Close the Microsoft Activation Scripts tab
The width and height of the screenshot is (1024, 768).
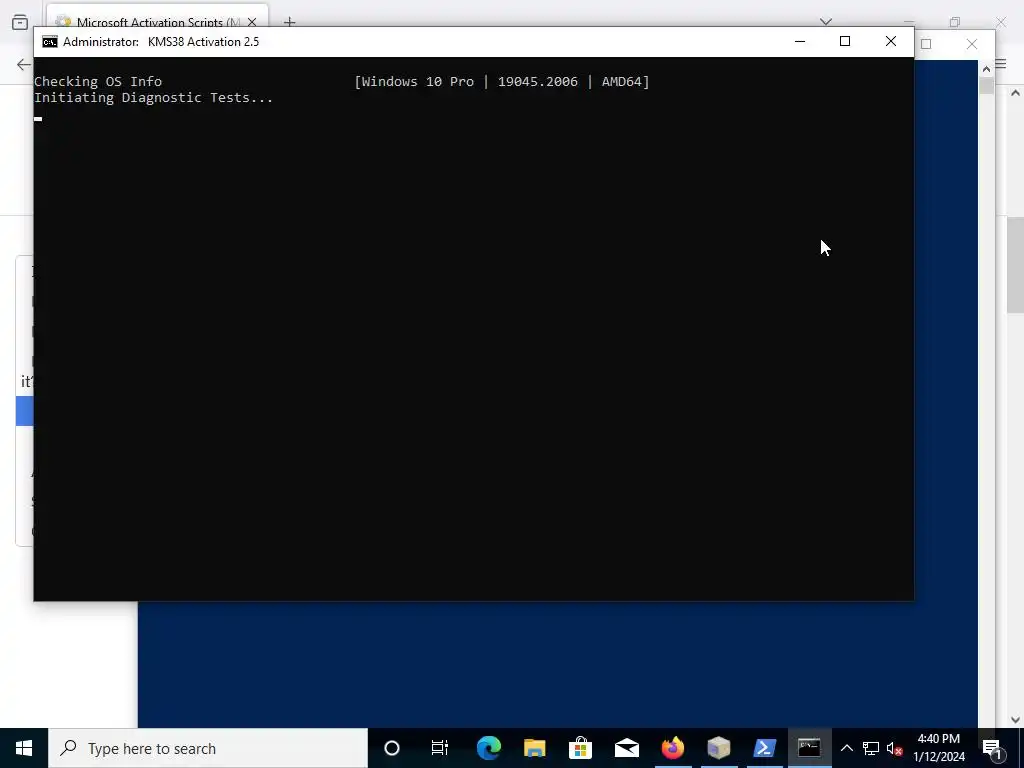[x=252, y=22]
